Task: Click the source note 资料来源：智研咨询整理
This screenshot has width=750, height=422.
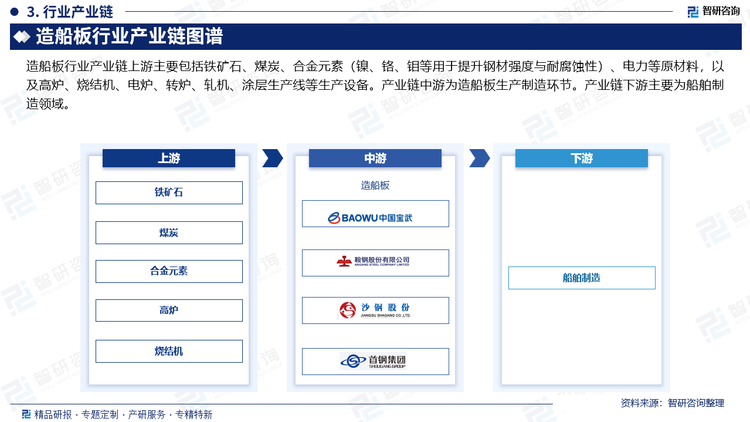Action: (x=672, y=403)
